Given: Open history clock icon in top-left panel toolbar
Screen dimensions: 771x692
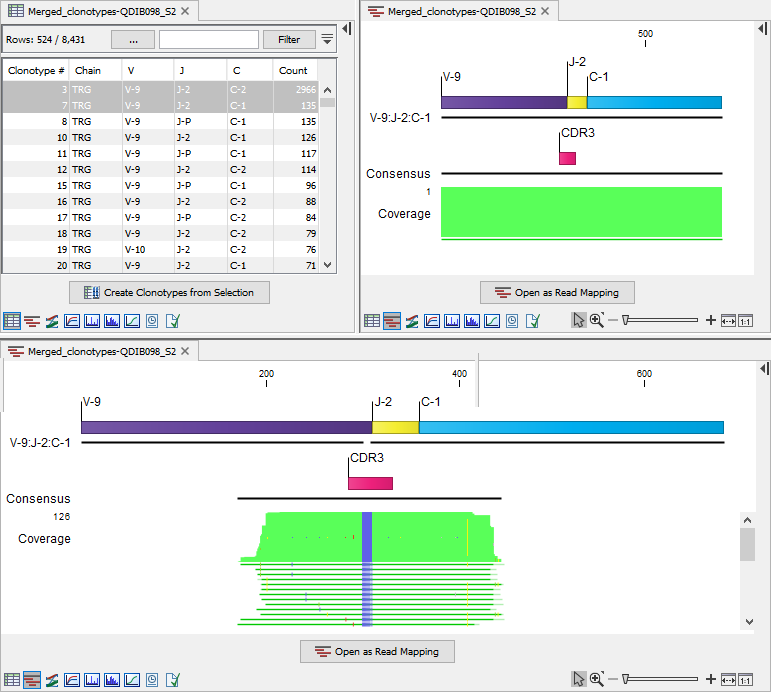Looking at the screenshot, I should pos(152,321).
